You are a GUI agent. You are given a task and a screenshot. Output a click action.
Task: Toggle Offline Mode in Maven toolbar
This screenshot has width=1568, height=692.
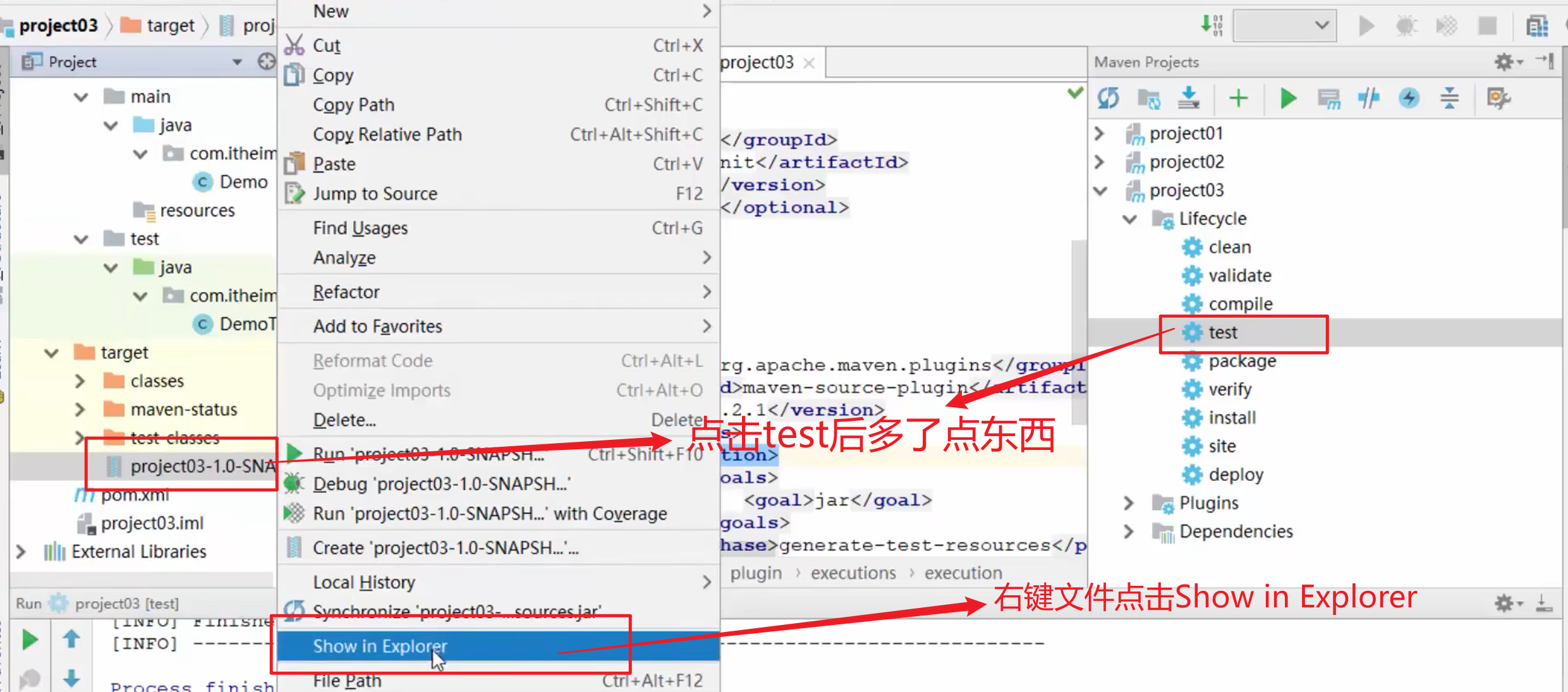(x=1369, y=98)
